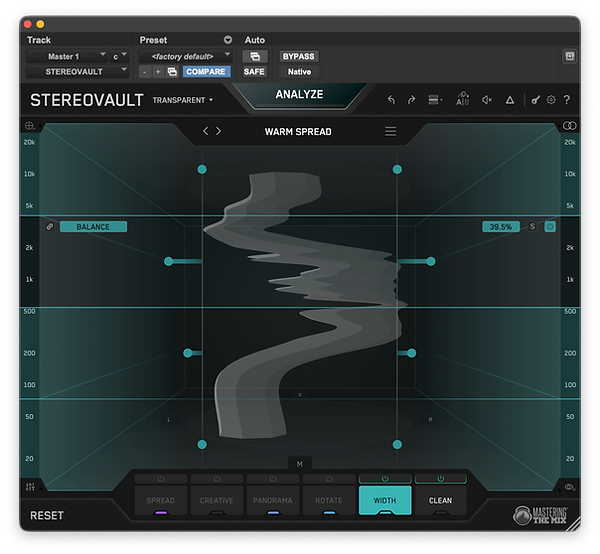Select the WIDTH tab
This screenshot has height=554, width=600.
(385, 500)
